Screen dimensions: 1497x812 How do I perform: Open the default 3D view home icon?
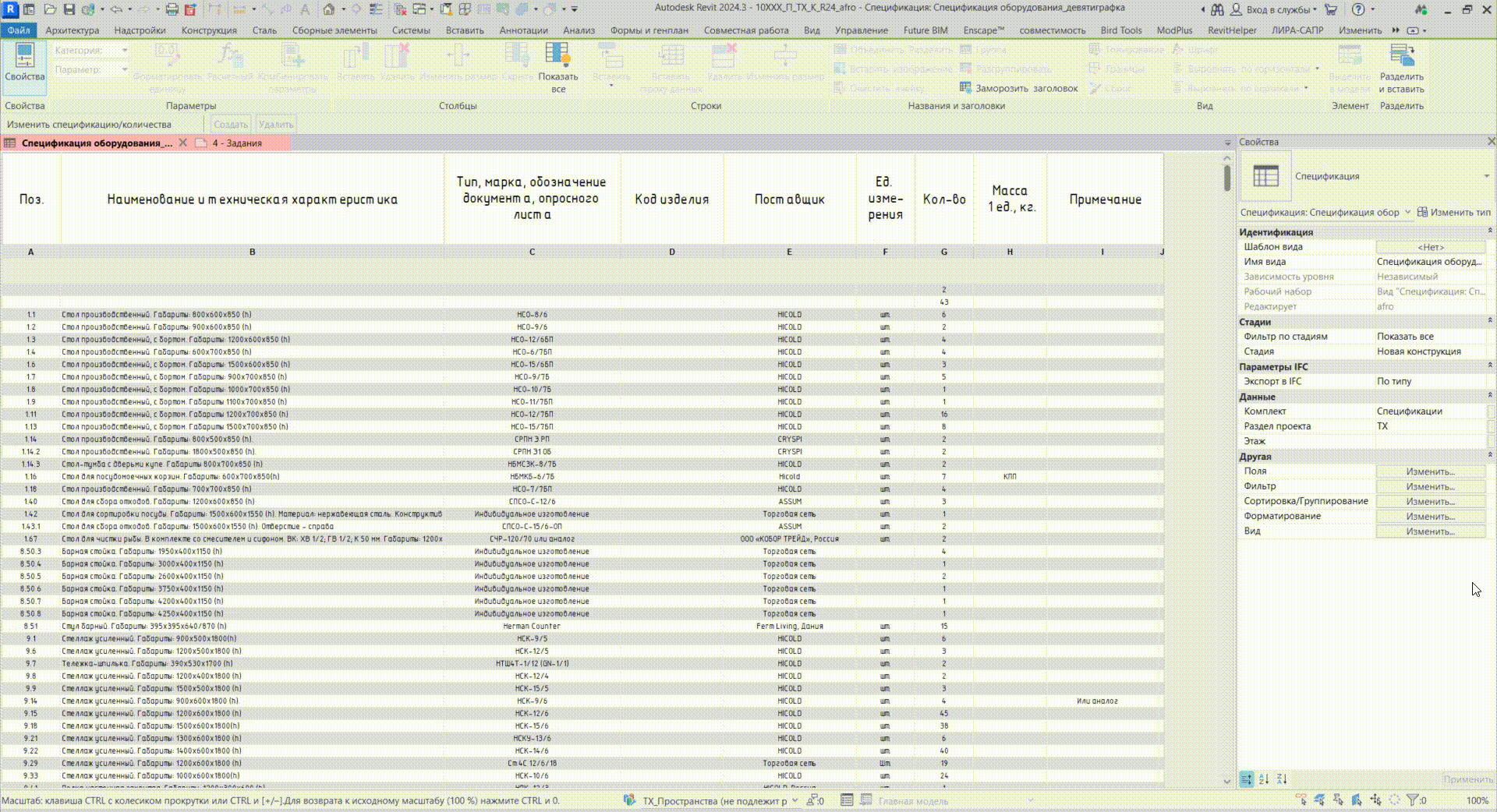329,9
